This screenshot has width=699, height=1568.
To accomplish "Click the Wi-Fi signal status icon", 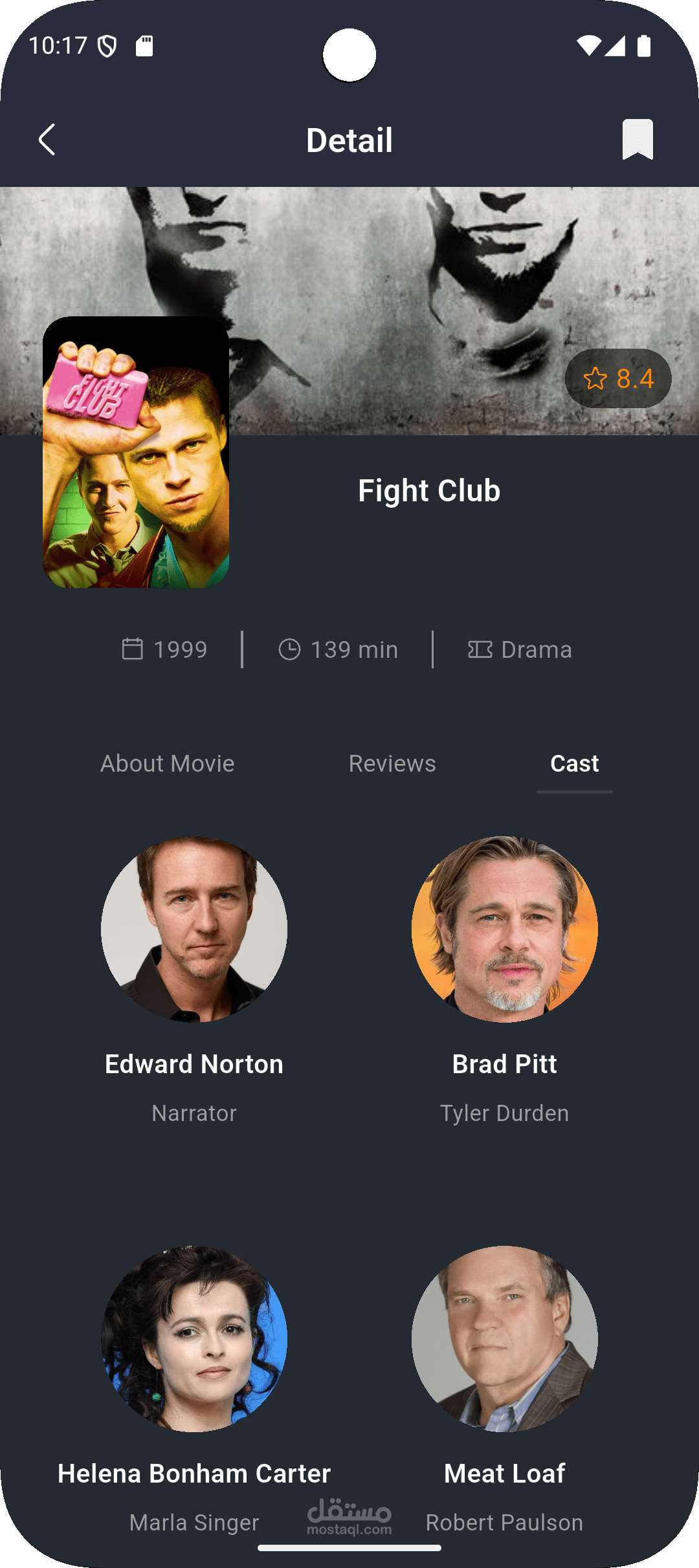I will 589,45.
